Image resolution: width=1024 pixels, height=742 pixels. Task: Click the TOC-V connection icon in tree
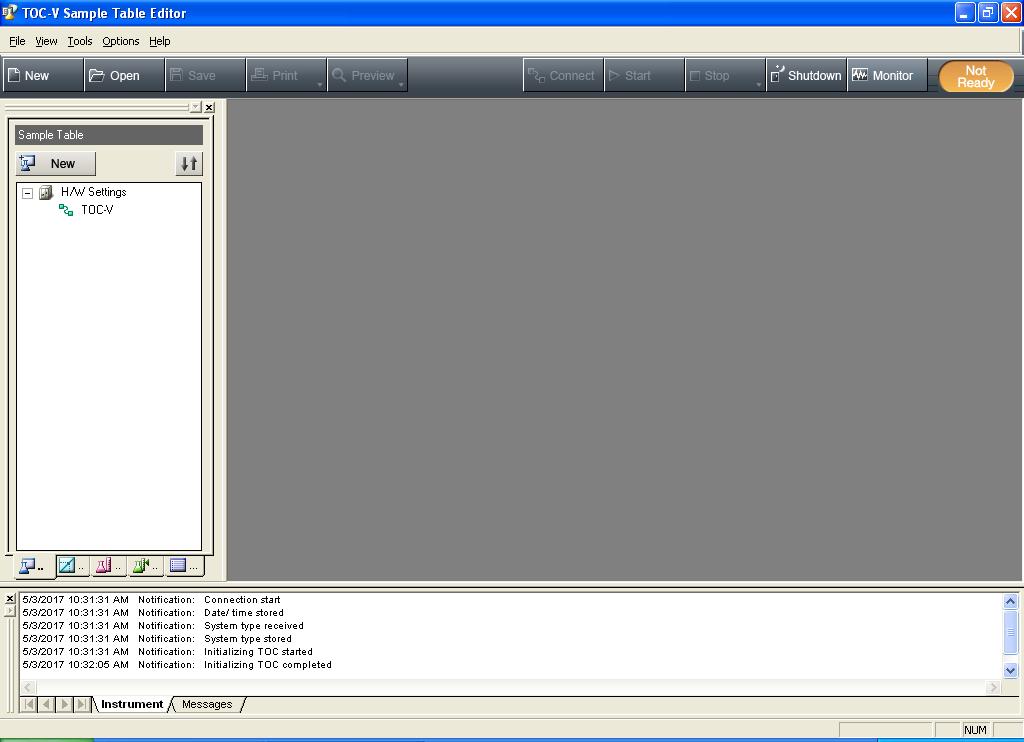pyautogui.click(x=66, y=210)
